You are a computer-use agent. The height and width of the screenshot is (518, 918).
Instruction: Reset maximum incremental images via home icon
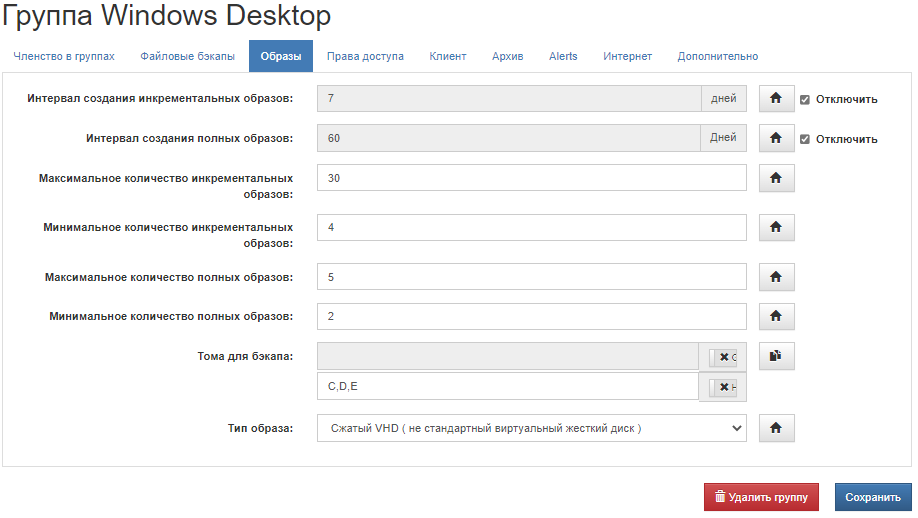776,178
